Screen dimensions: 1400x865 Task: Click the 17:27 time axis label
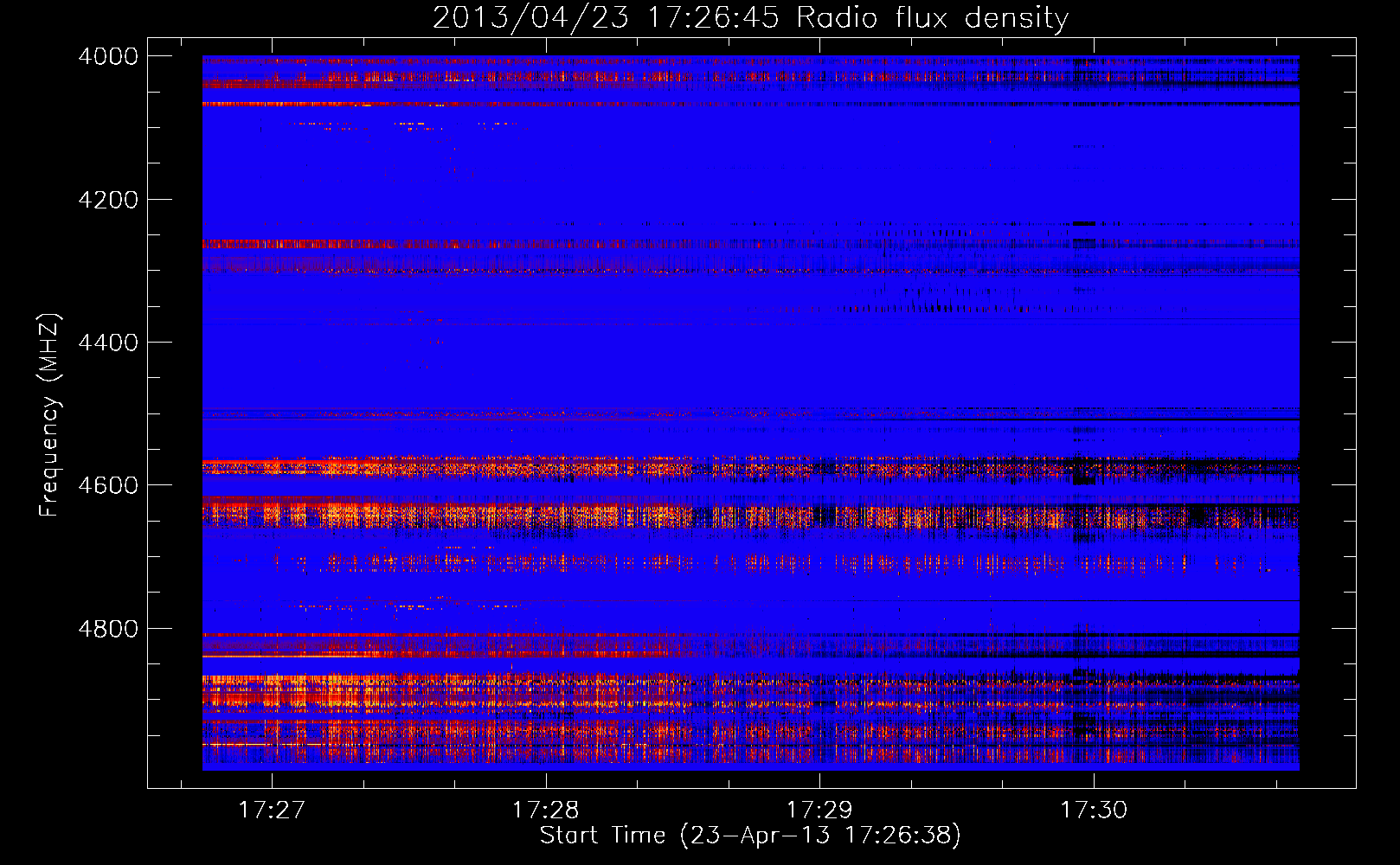[x=272, y=810]
